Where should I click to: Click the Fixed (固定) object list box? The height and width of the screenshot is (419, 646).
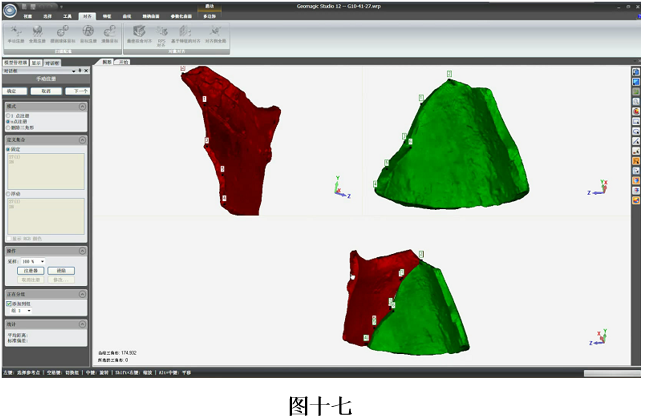(x=46, y=171)
